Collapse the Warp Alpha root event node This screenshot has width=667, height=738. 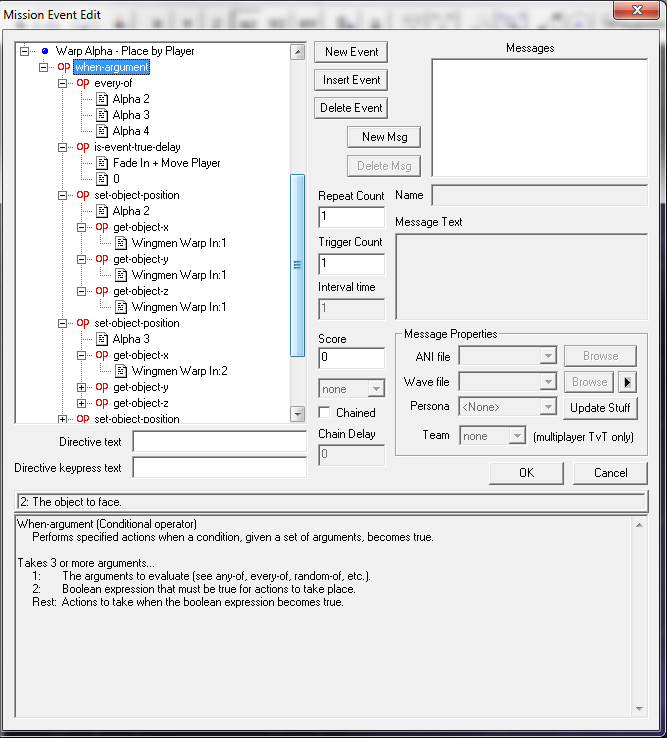(25, 51)
